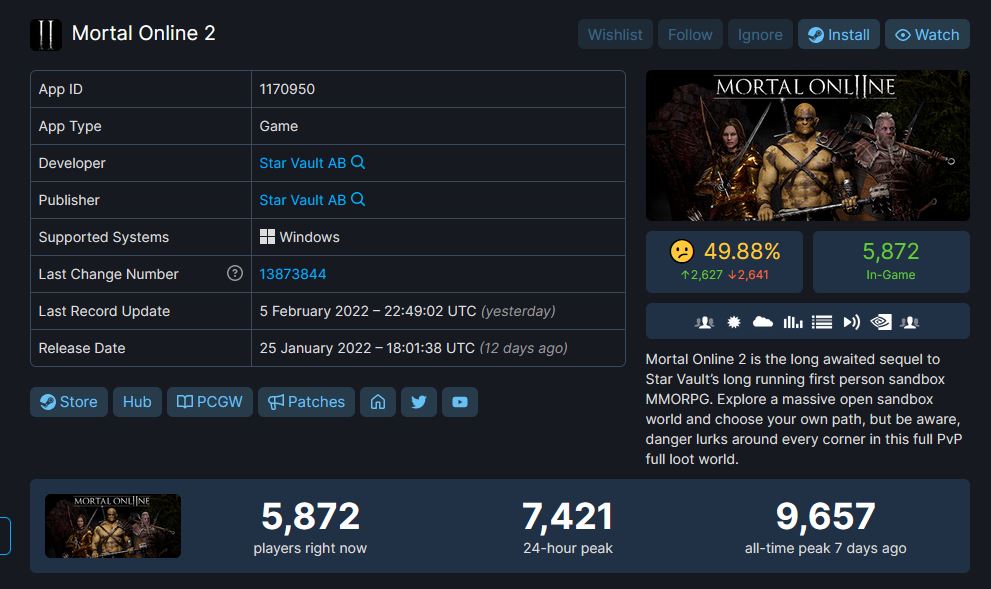Click the search icon in Publisher row

tap(358, 199)
